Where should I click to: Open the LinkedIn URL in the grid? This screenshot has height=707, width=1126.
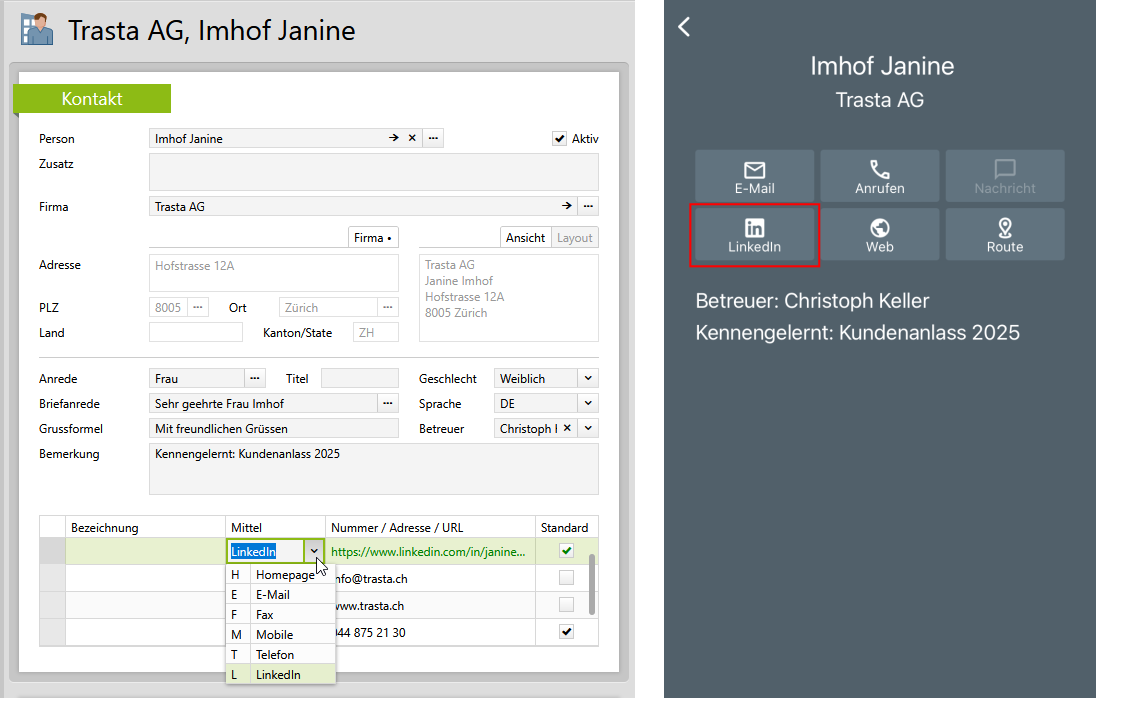(430, 551)
